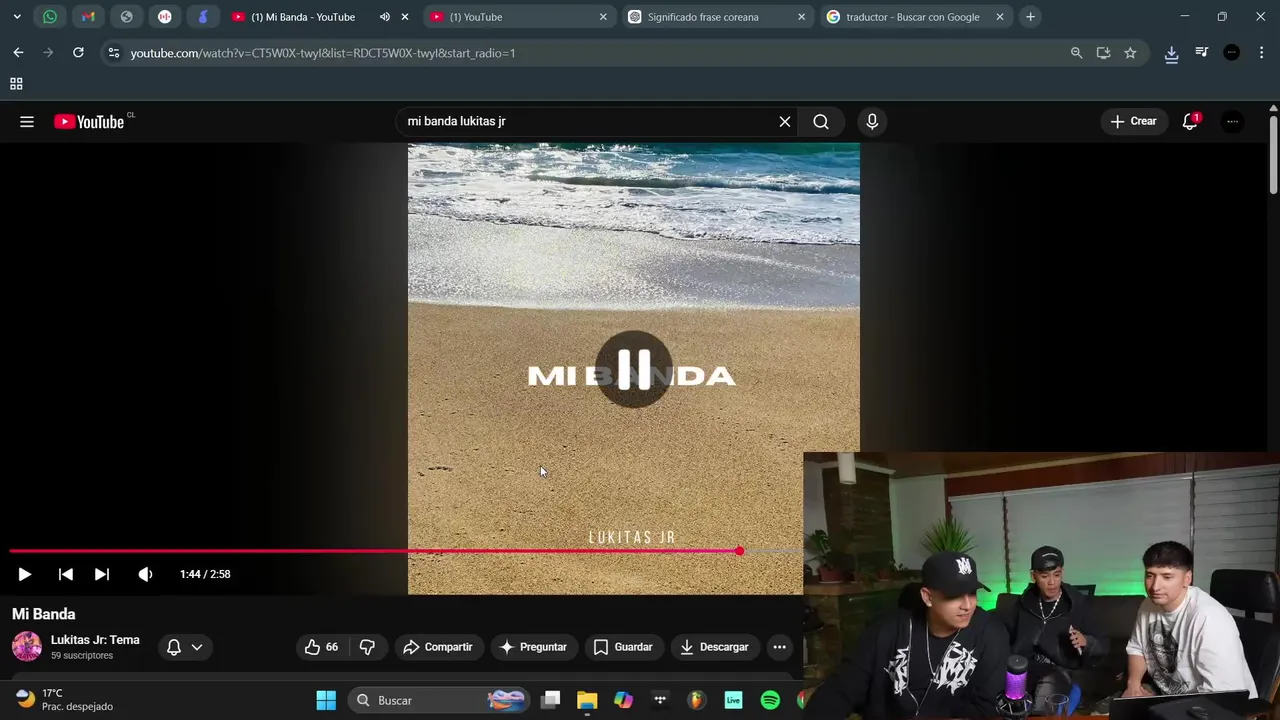Image resolution: width=1280 pixels, height=720 pixels.
Task: Start voice search with the microphone
Action: [x=872, y=122]
